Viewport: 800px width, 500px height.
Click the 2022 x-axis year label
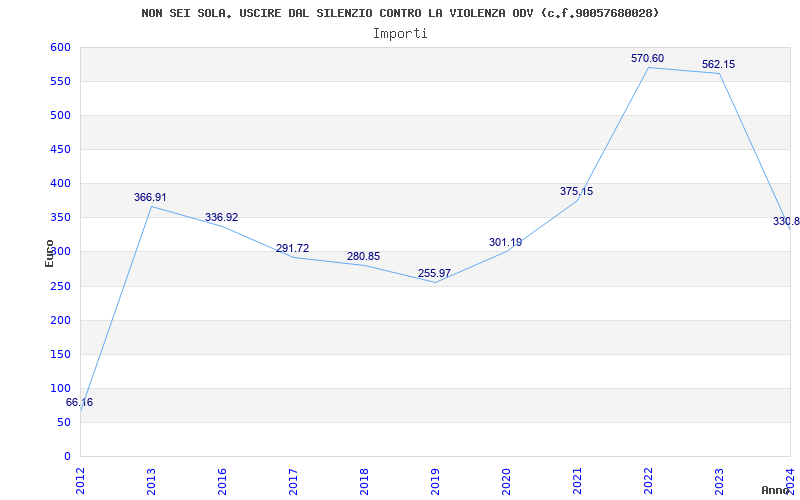pos(647,480)
